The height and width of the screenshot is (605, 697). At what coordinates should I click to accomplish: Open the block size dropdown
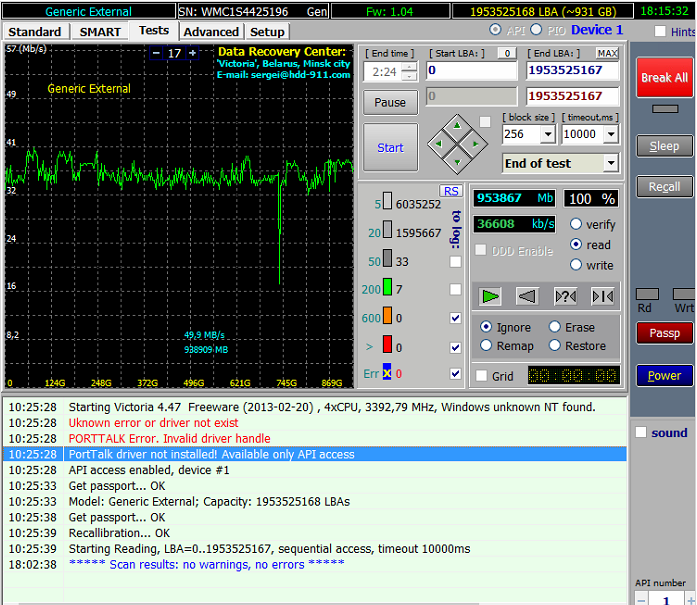click(547, 134)
